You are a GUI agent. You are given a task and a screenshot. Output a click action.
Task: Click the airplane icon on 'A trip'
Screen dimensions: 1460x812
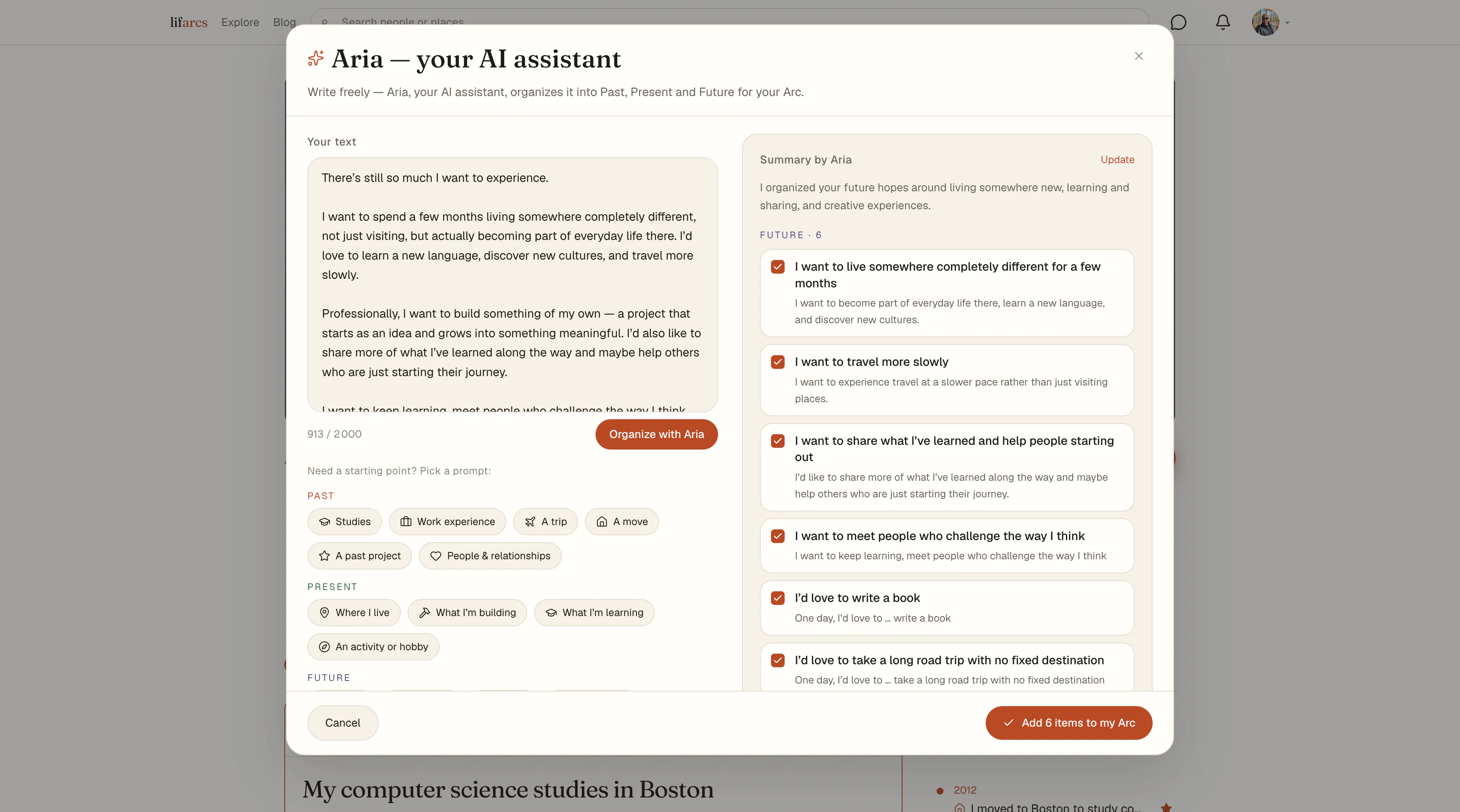(530, 522)
